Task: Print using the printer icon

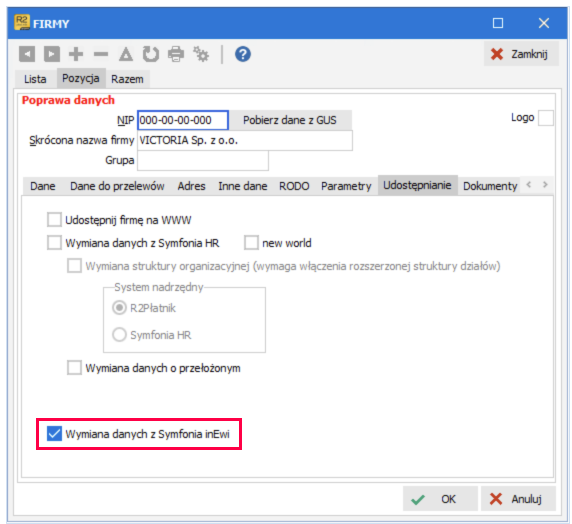Action: coord(176,54)
